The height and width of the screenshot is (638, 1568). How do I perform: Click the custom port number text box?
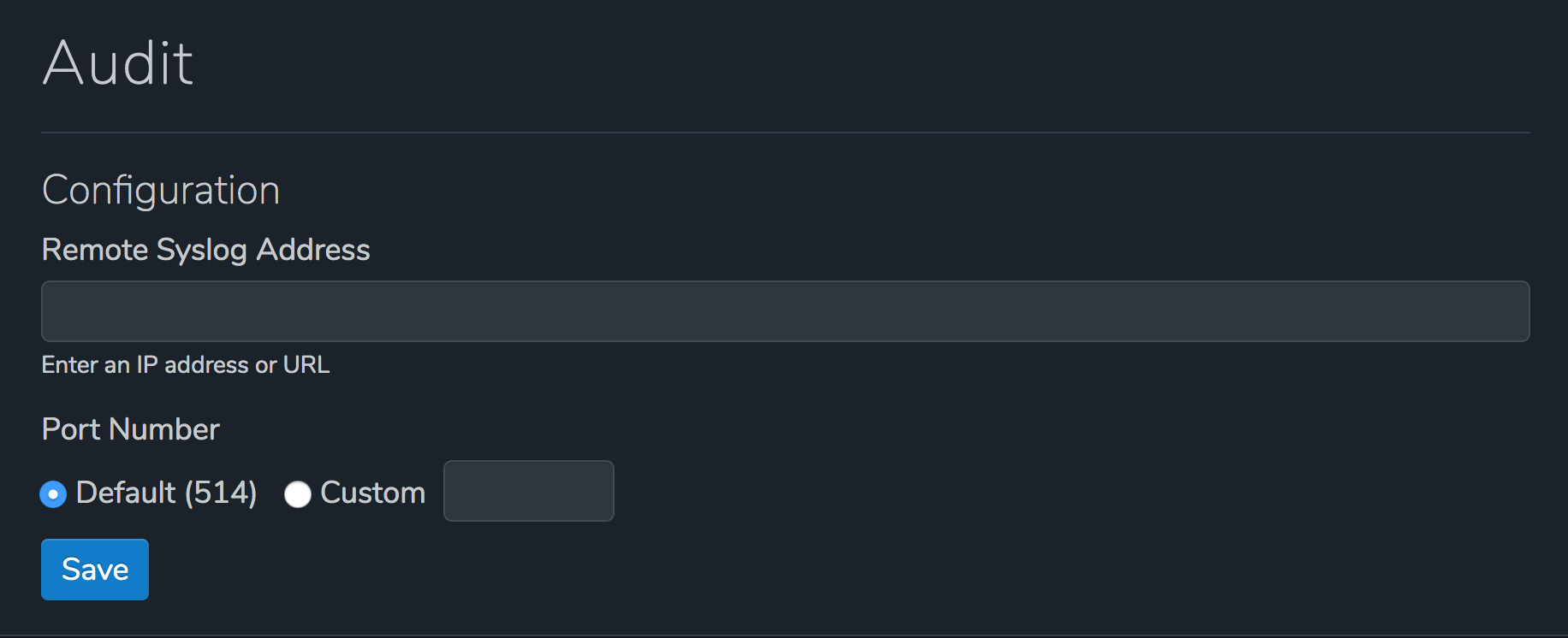click(528, 491)
